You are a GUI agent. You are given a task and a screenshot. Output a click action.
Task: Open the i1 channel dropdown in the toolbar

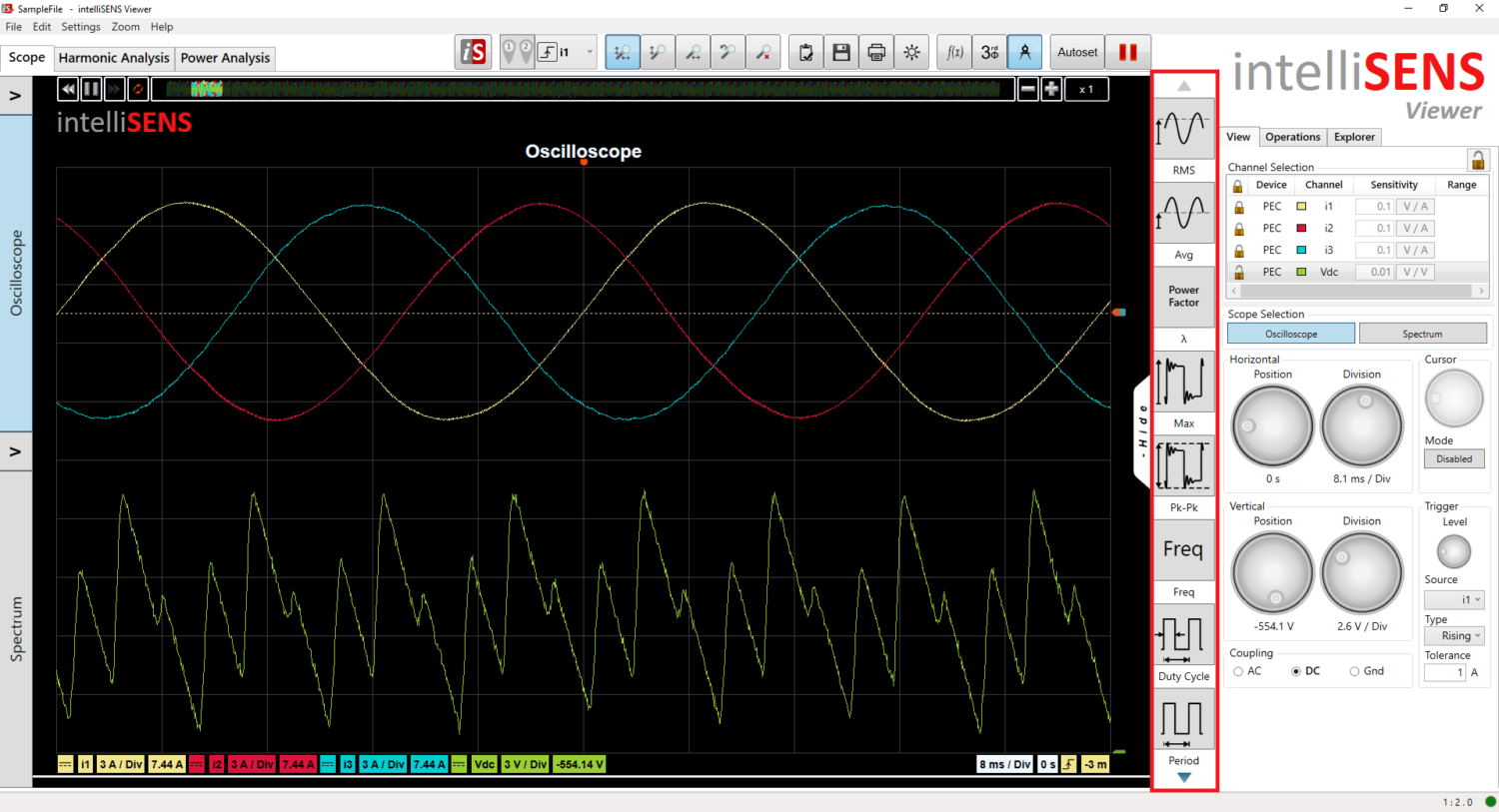click(x=589, y=52)
